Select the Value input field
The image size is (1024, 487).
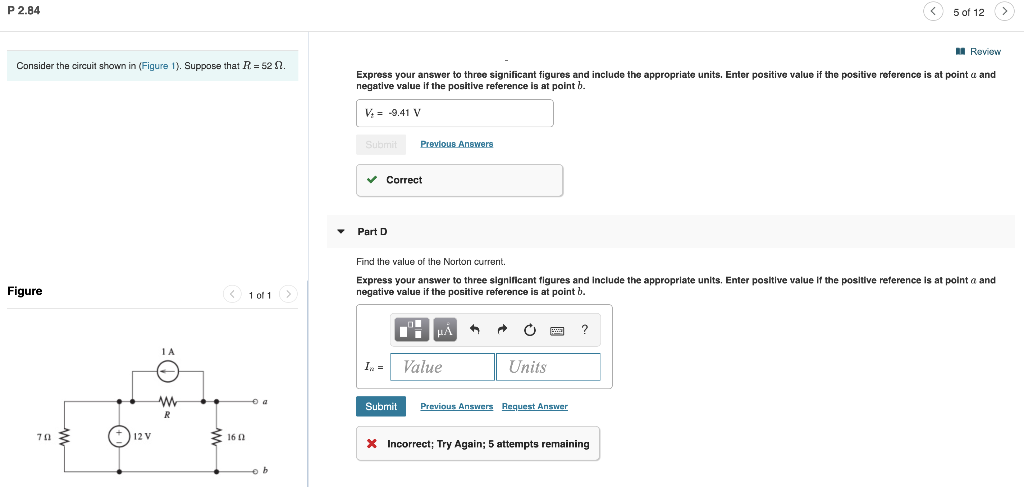pyautogui.click(x=442, y=367)
